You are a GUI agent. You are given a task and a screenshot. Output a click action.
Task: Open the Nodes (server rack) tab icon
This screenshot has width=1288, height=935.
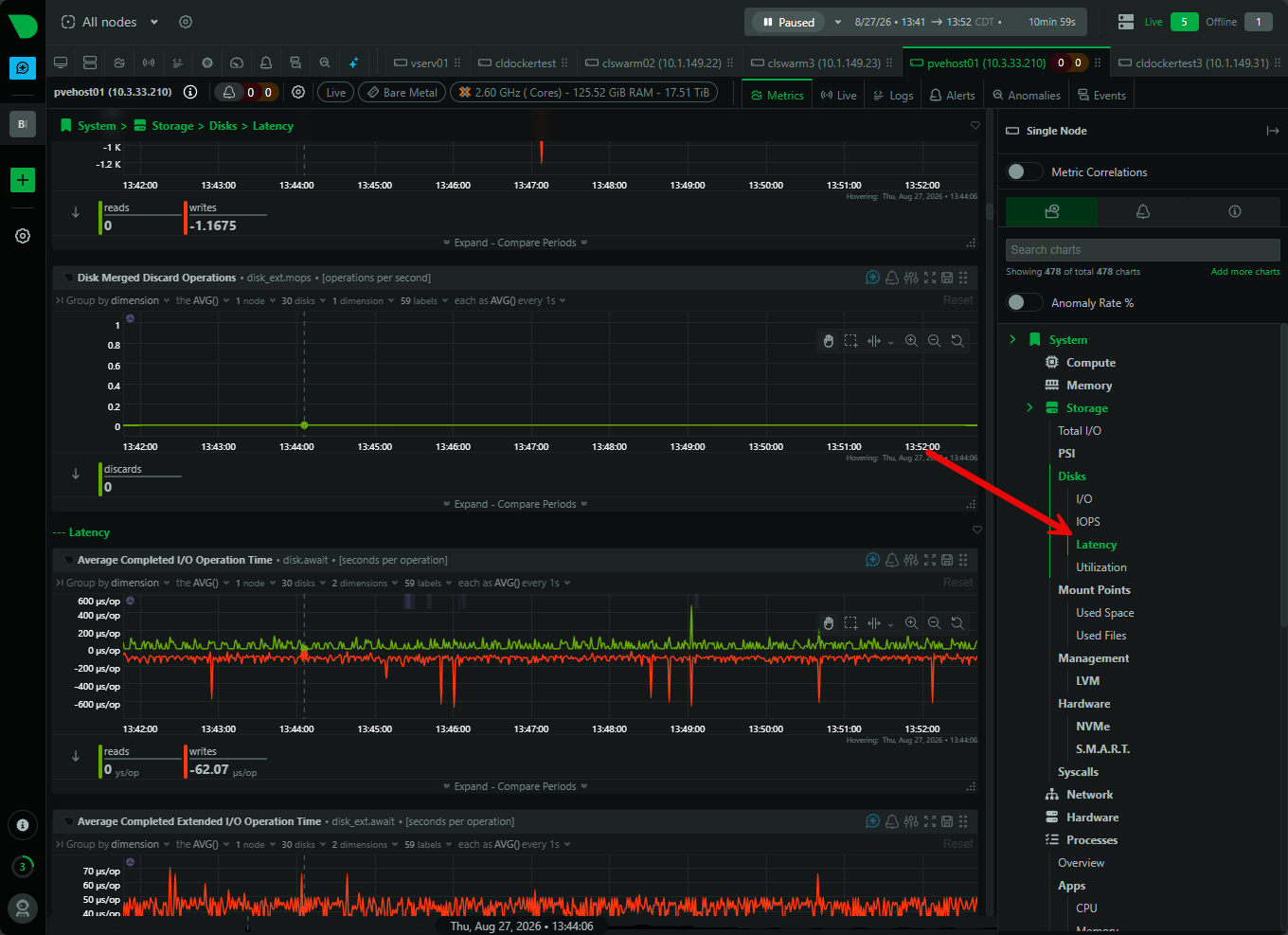[90, 63]
